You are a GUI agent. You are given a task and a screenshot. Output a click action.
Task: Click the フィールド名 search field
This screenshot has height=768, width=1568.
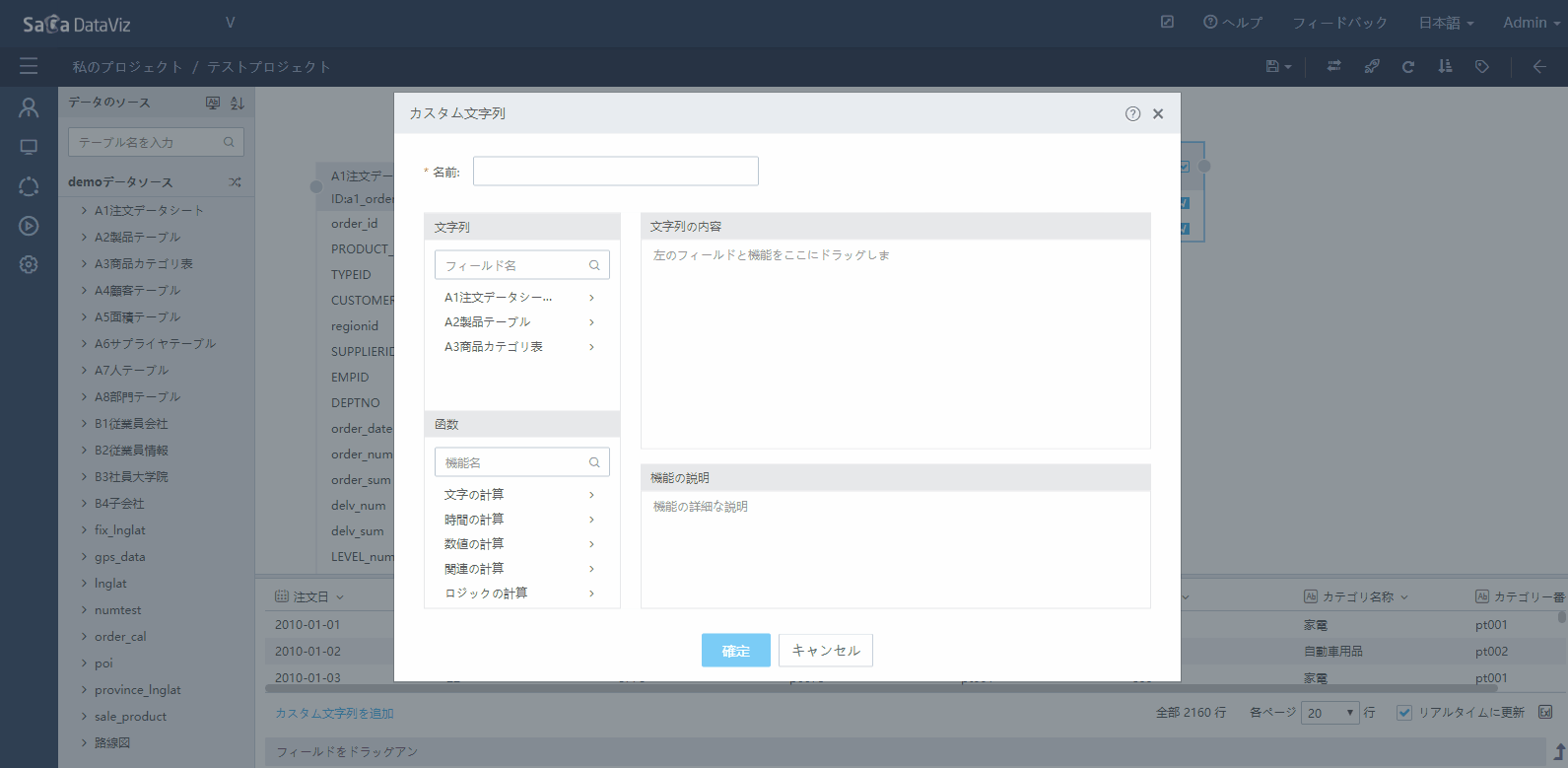522,265
